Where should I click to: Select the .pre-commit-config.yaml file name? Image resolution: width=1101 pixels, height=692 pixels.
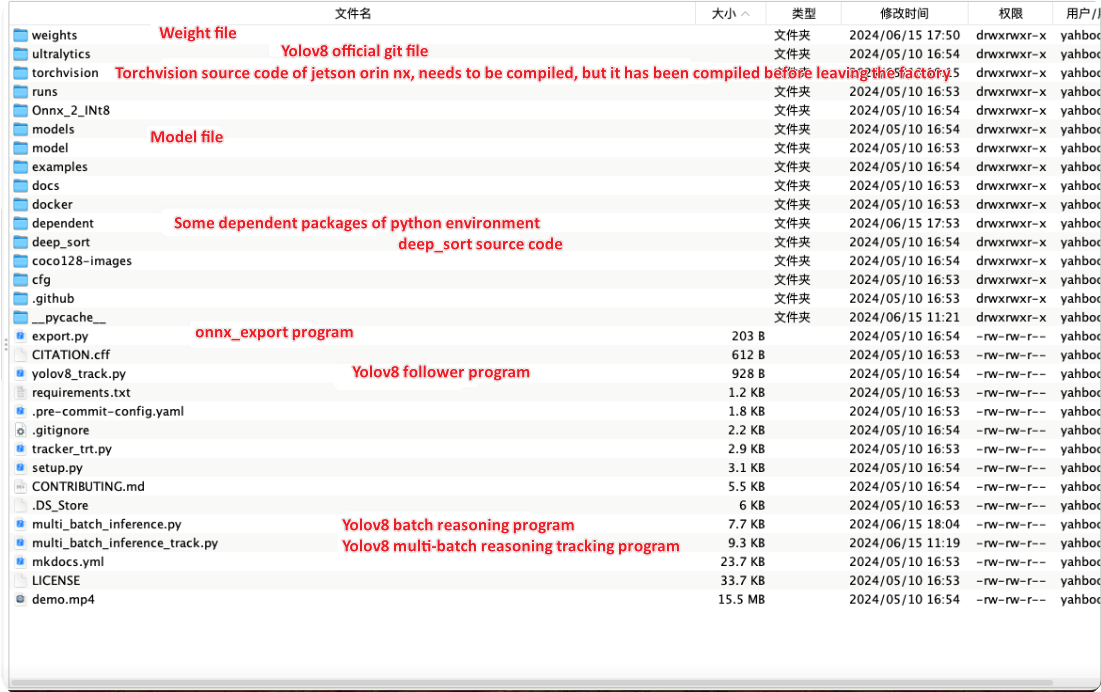coord(107,411)
